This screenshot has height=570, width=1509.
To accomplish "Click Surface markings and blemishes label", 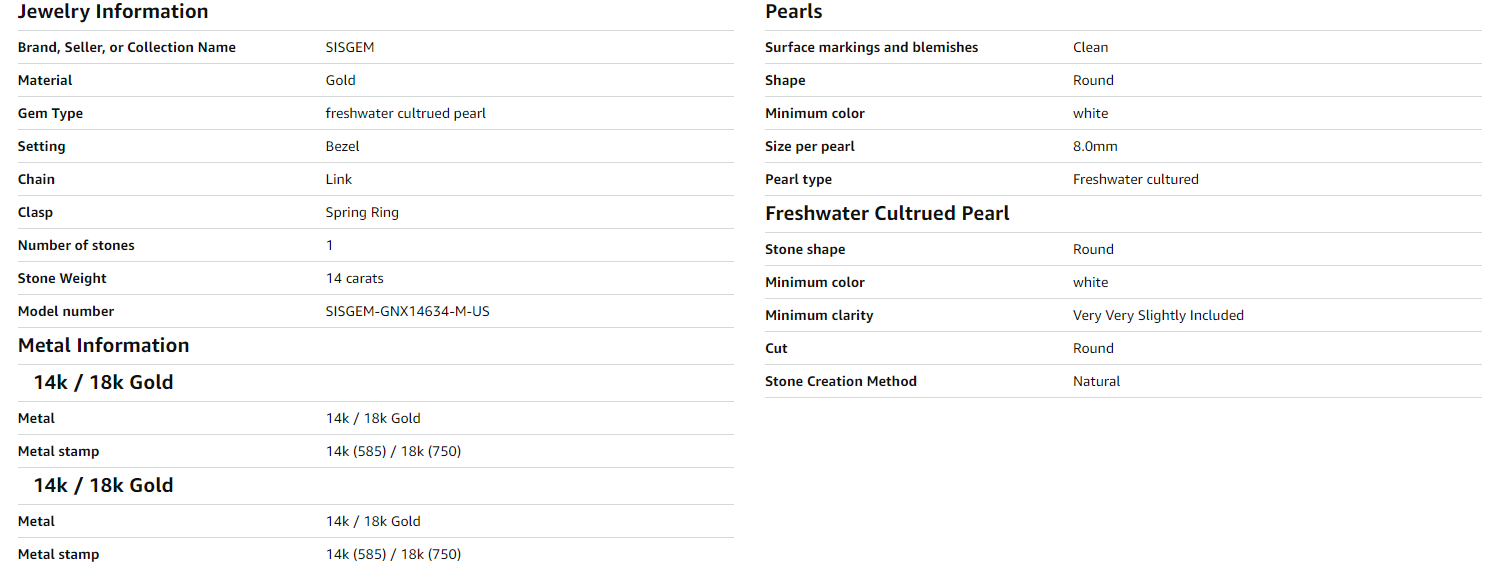I will 871,47.
